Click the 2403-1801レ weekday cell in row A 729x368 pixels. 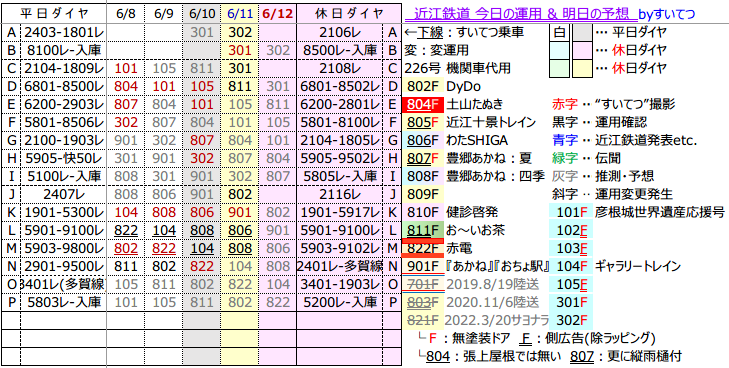click(64, 33)
